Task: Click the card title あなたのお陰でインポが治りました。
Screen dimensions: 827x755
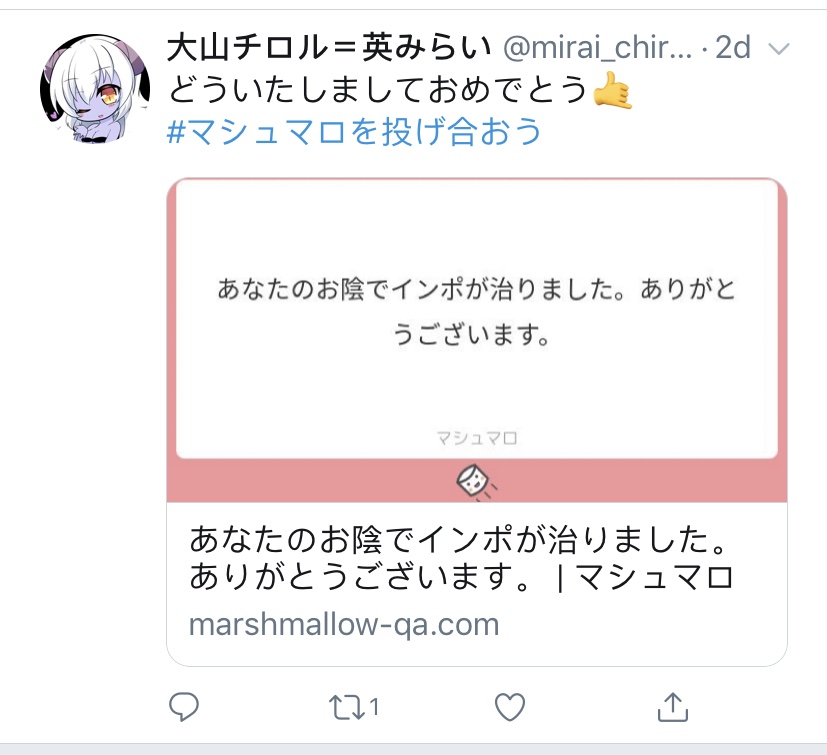Action: [459, 539]
